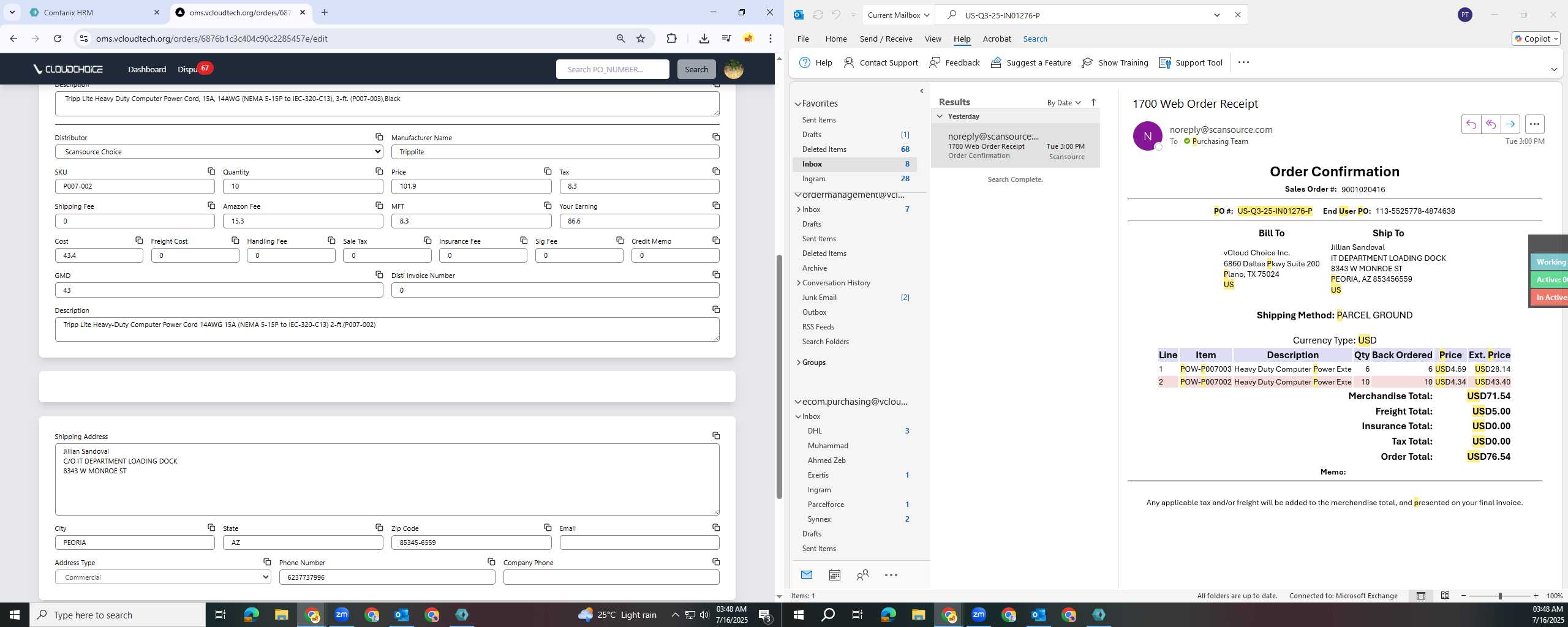Switch to Comtanix HRM browser tab

94,12
